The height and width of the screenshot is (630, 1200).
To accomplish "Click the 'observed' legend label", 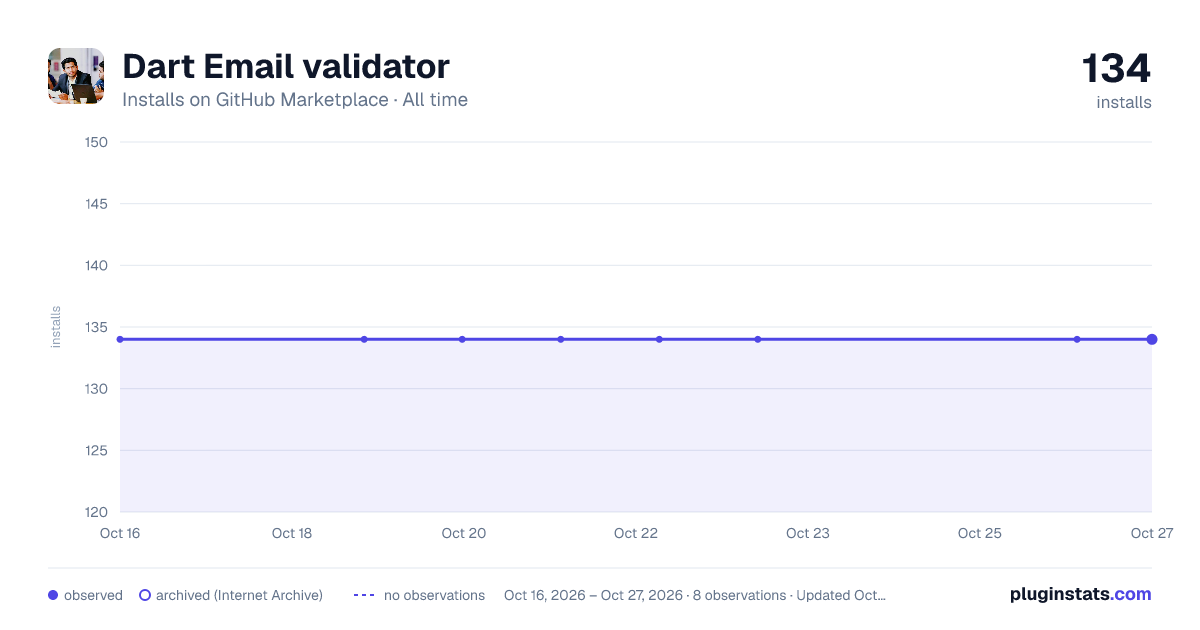I will pyautogui.click(x=93, y=595).
